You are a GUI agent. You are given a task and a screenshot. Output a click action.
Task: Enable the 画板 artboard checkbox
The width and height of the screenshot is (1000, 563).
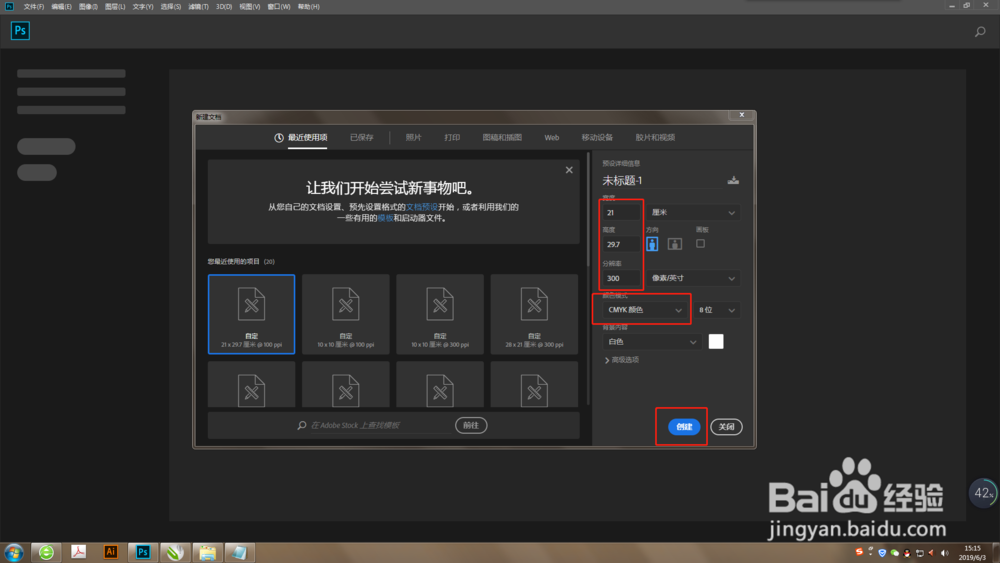(700, 244)
